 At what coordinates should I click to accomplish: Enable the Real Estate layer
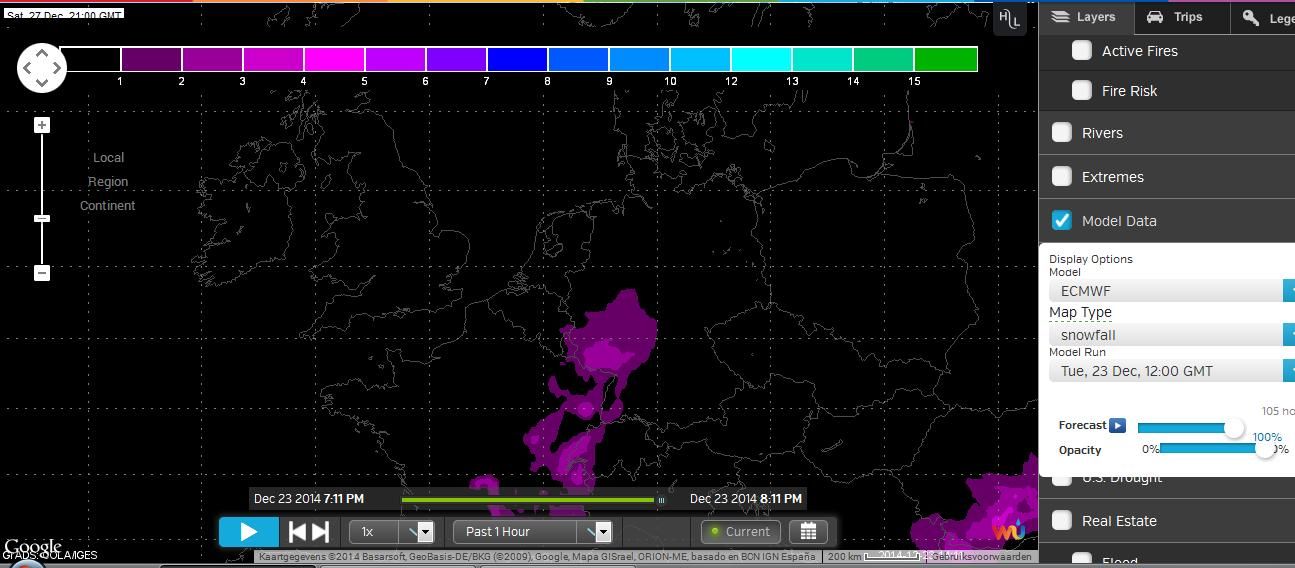coord(1062,520)
